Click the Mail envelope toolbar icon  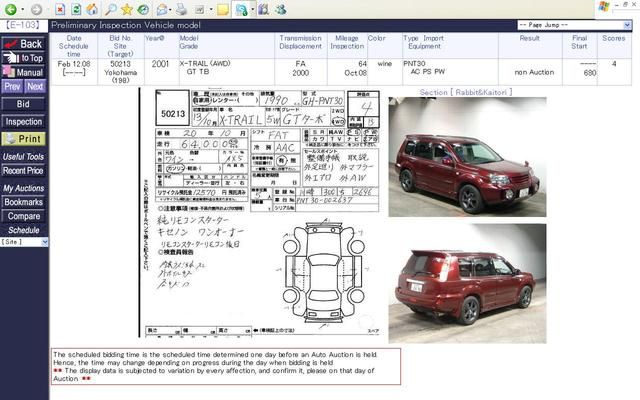[162, 9]
